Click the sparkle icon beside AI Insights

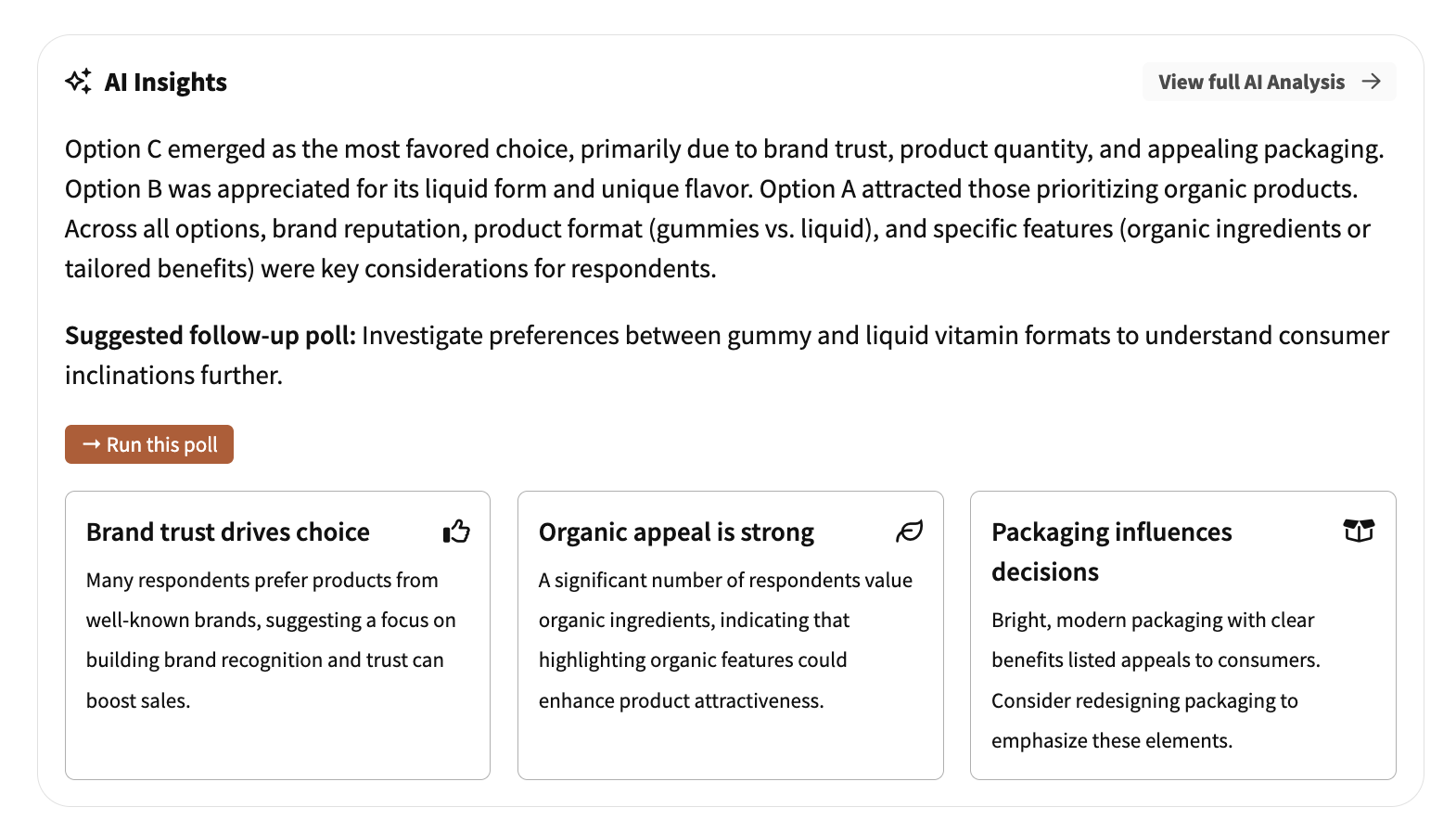pos(79,82)
